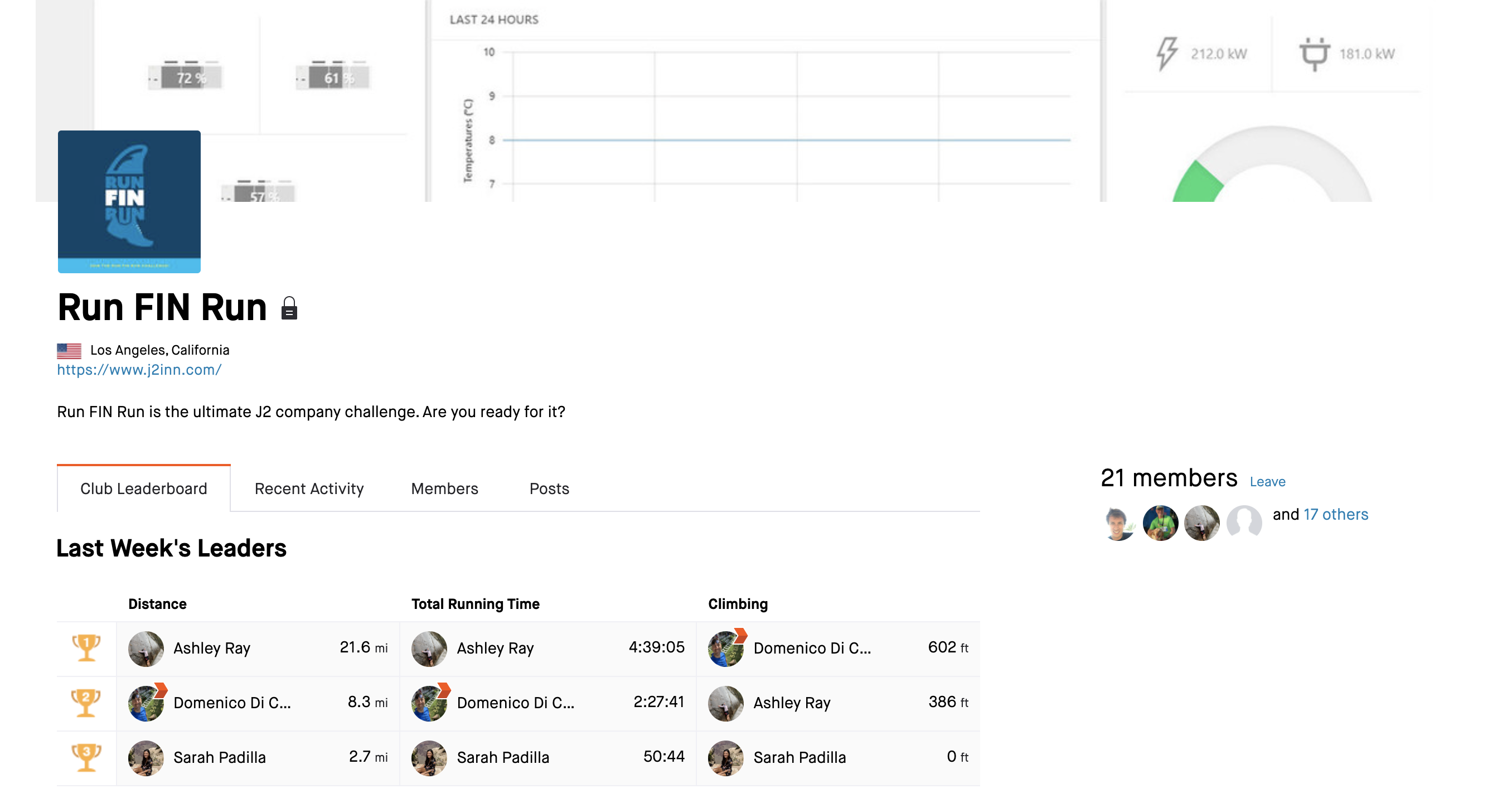Open green-shirt member avatar in members panel
This screenshot has width=1512, height=803.
point(1160,523)
